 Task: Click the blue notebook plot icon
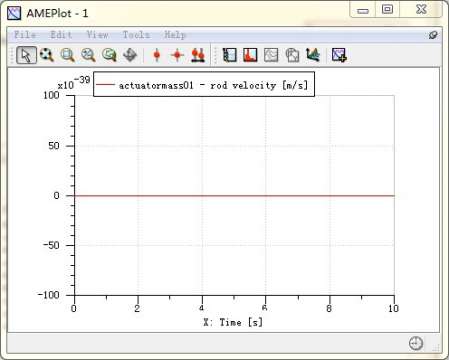coord(230,55)
